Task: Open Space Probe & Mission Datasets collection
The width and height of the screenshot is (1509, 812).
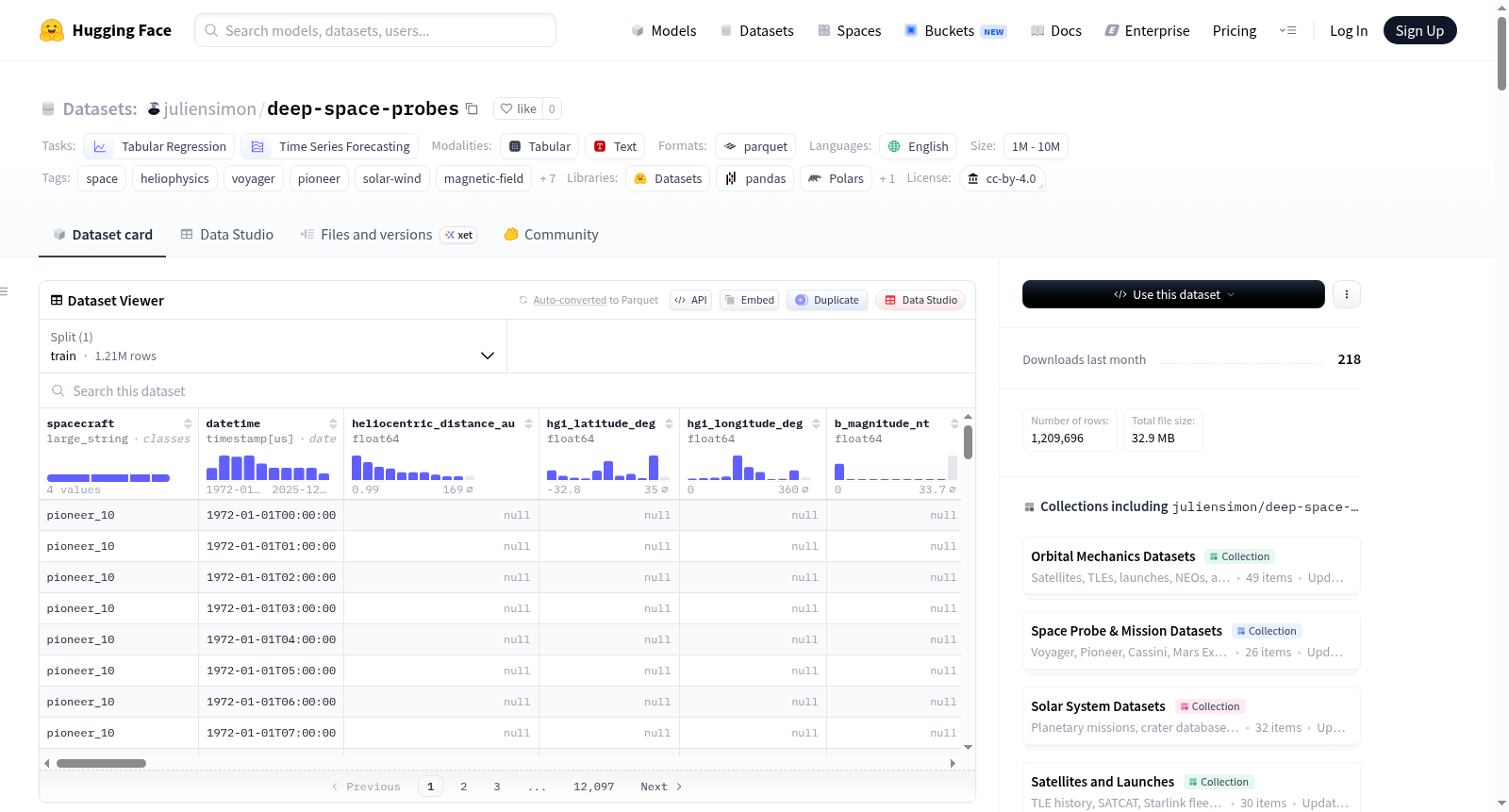Action: pyautogui.click(x=1191, y=640)
